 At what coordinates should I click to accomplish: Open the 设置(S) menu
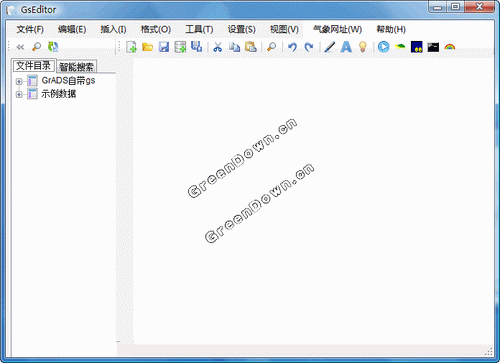(x=242, y=30)
